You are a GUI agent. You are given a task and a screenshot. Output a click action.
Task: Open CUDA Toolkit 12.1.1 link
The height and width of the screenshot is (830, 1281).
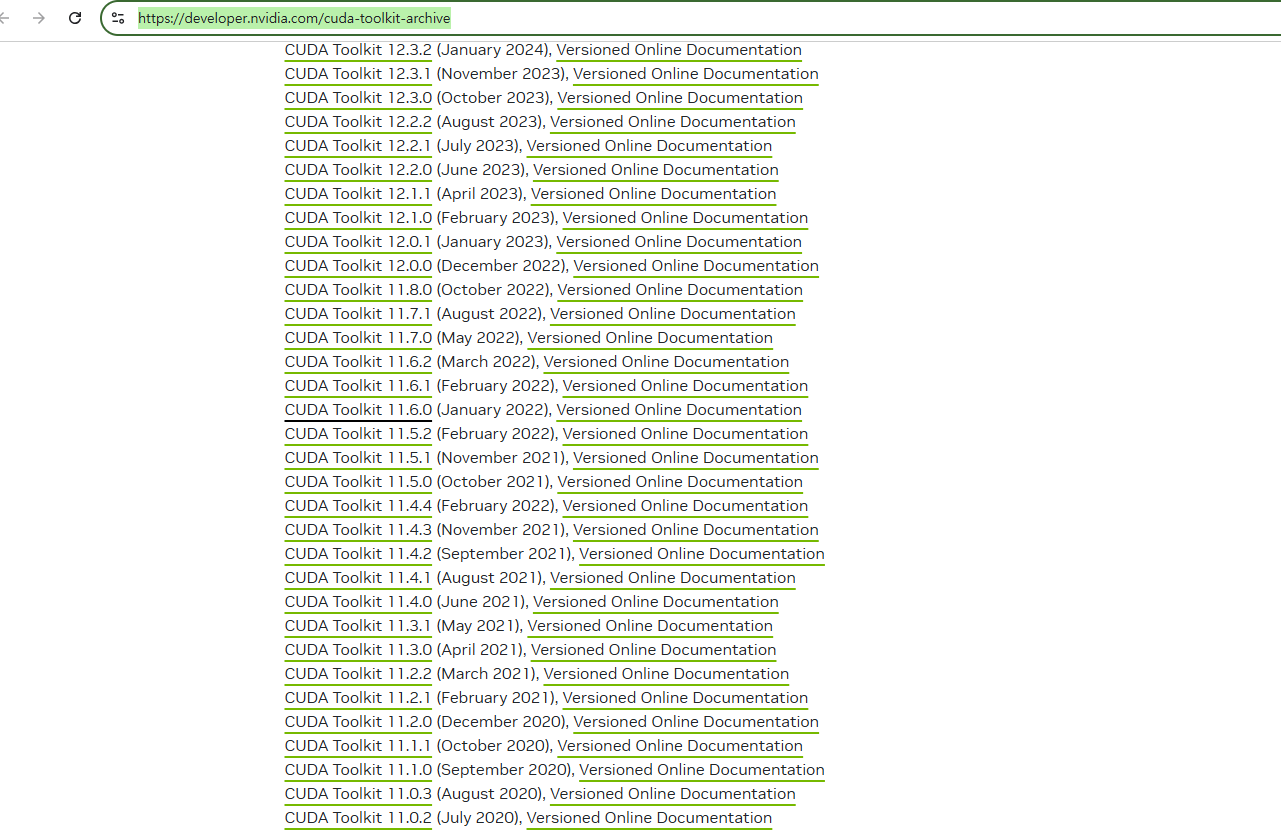[358, 194]
